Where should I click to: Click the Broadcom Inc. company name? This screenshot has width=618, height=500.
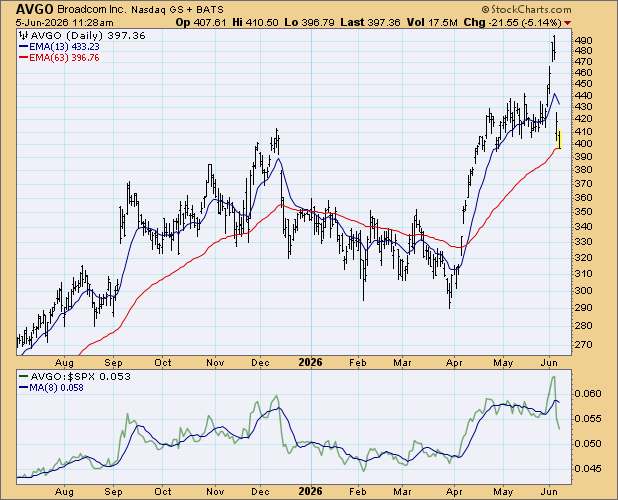[x=92, y=9]
